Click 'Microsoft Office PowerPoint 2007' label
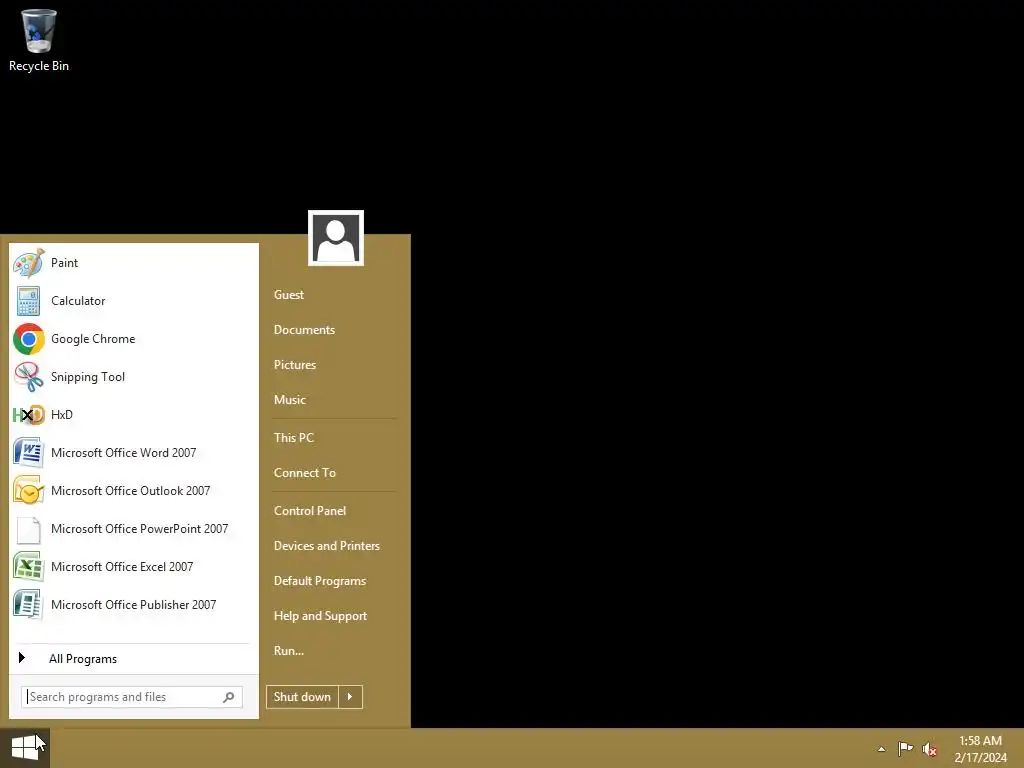This screenshot has height=768, width=1024. point(140,529)
